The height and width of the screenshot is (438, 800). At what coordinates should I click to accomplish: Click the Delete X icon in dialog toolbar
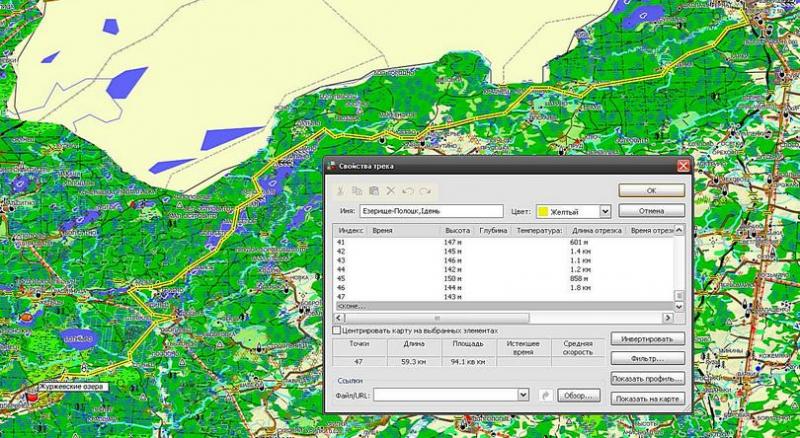pyautogui.click(x=391, y=191)
